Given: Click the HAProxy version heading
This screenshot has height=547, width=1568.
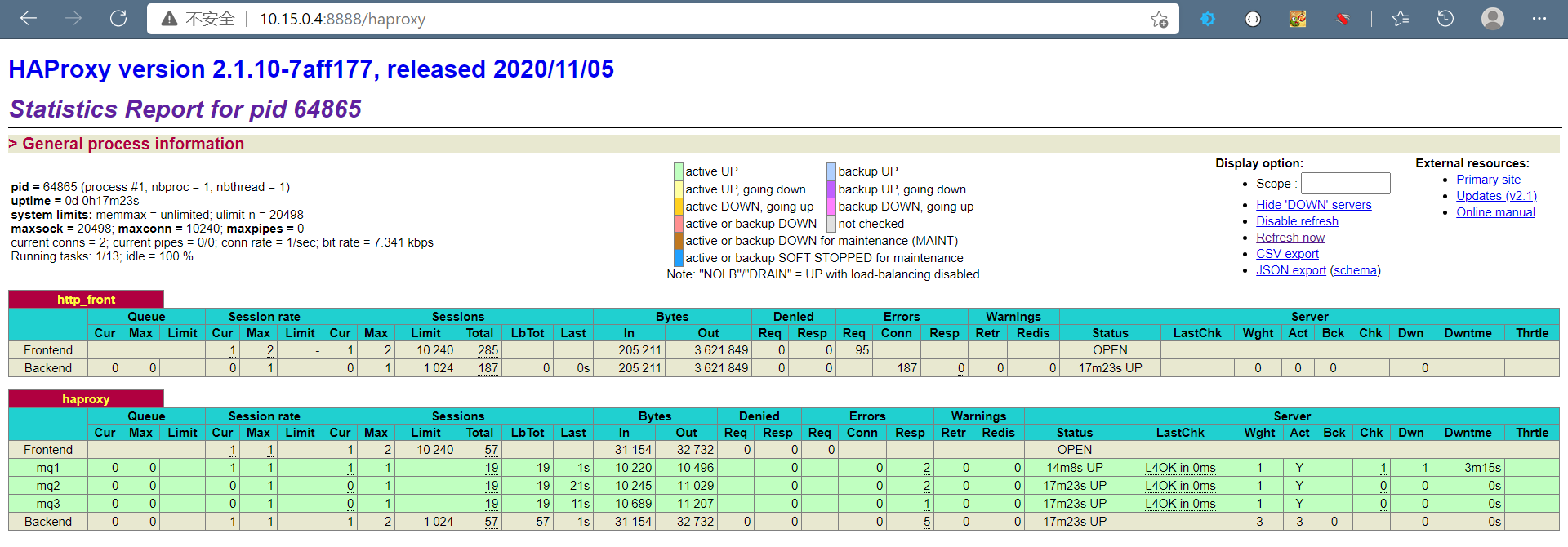Looking at the screenshot, I should (311, 69).
